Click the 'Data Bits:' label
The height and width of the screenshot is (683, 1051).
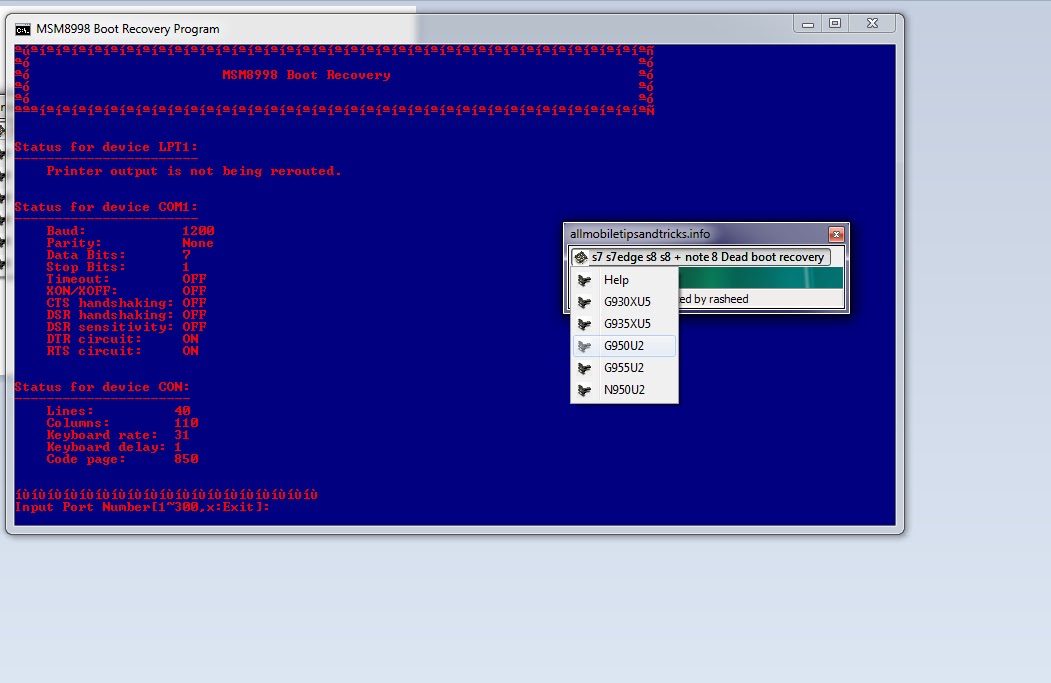86,255
